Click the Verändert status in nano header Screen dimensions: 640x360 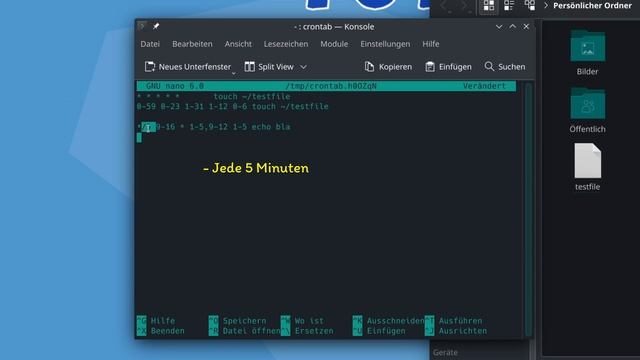[484, 86]
